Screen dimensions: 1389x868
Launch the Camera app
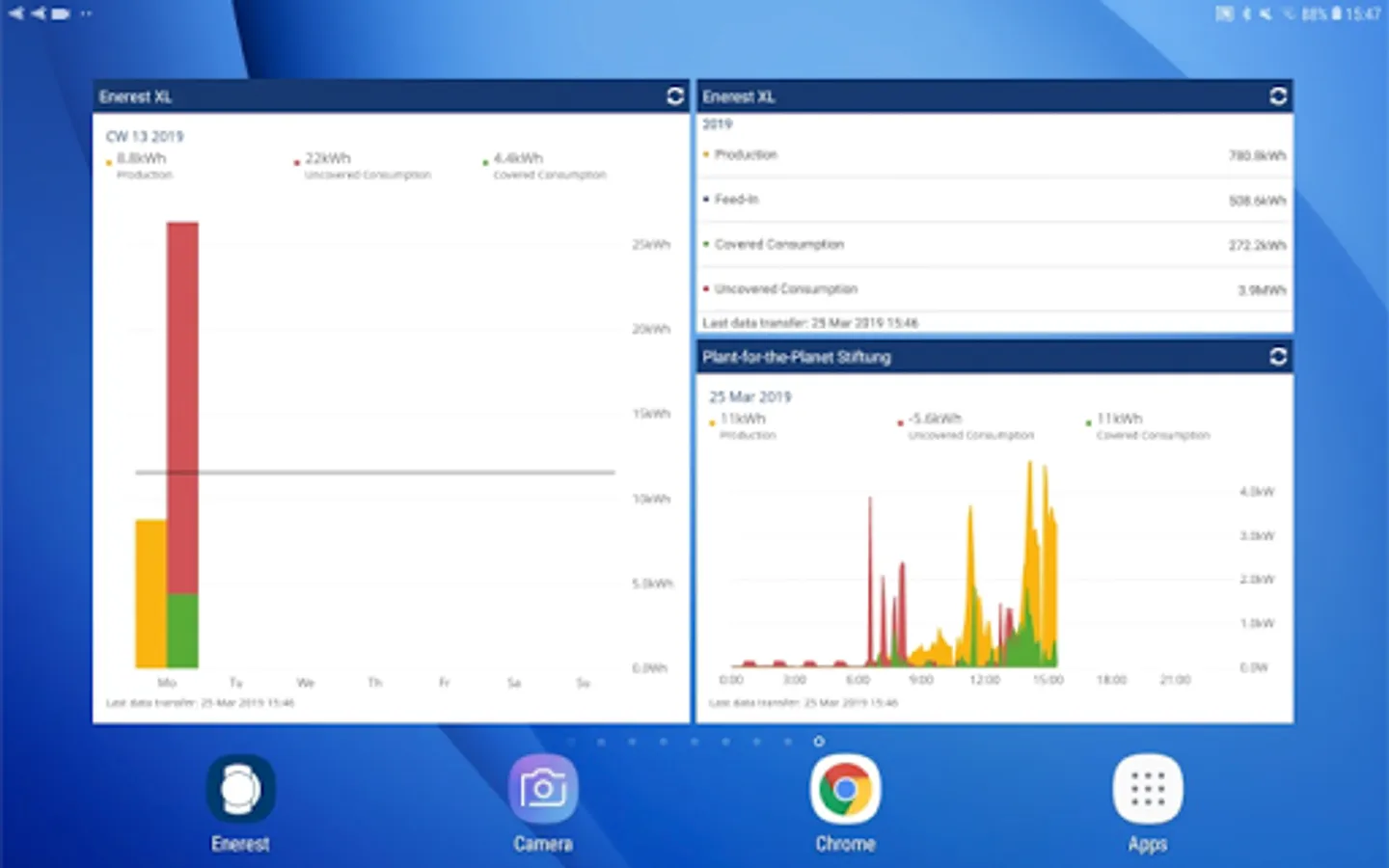[543, 803]
